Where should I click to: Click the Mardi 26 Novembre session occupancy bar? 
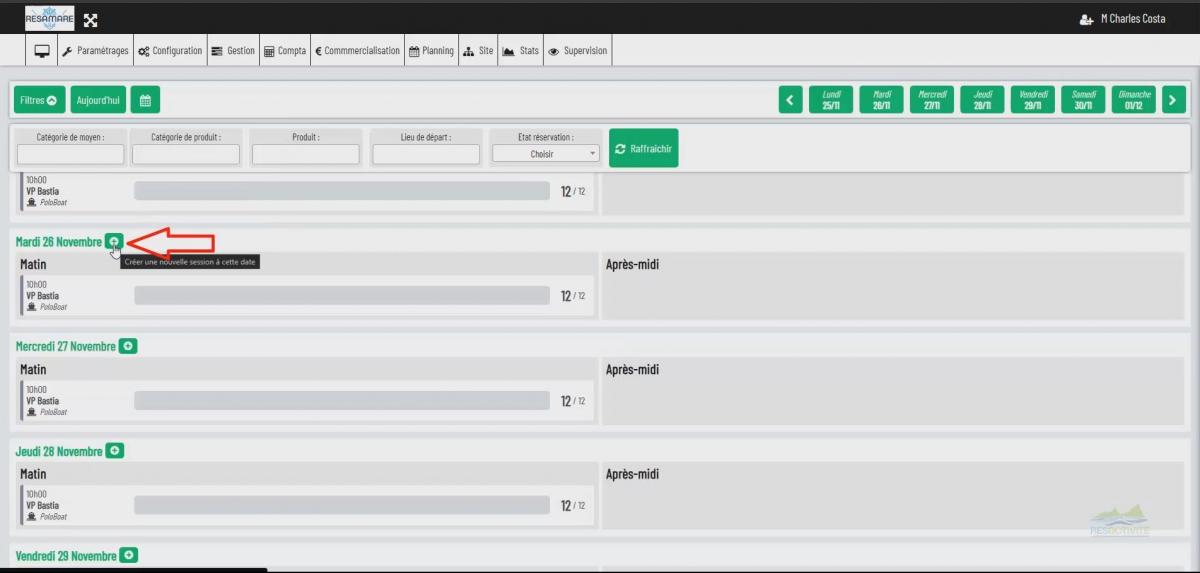click(x=342, y=296)
